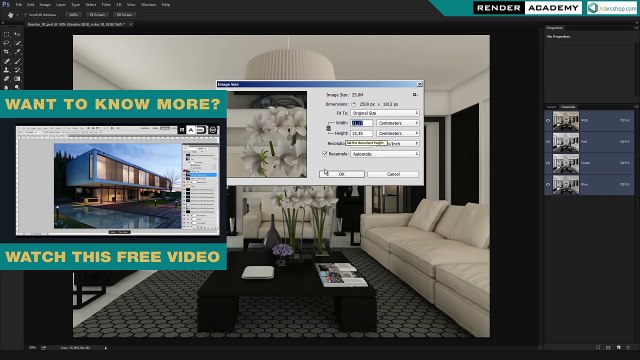640x360 pixels.
Task: Select the Quick Selection tool
Action: click(17, 43)
